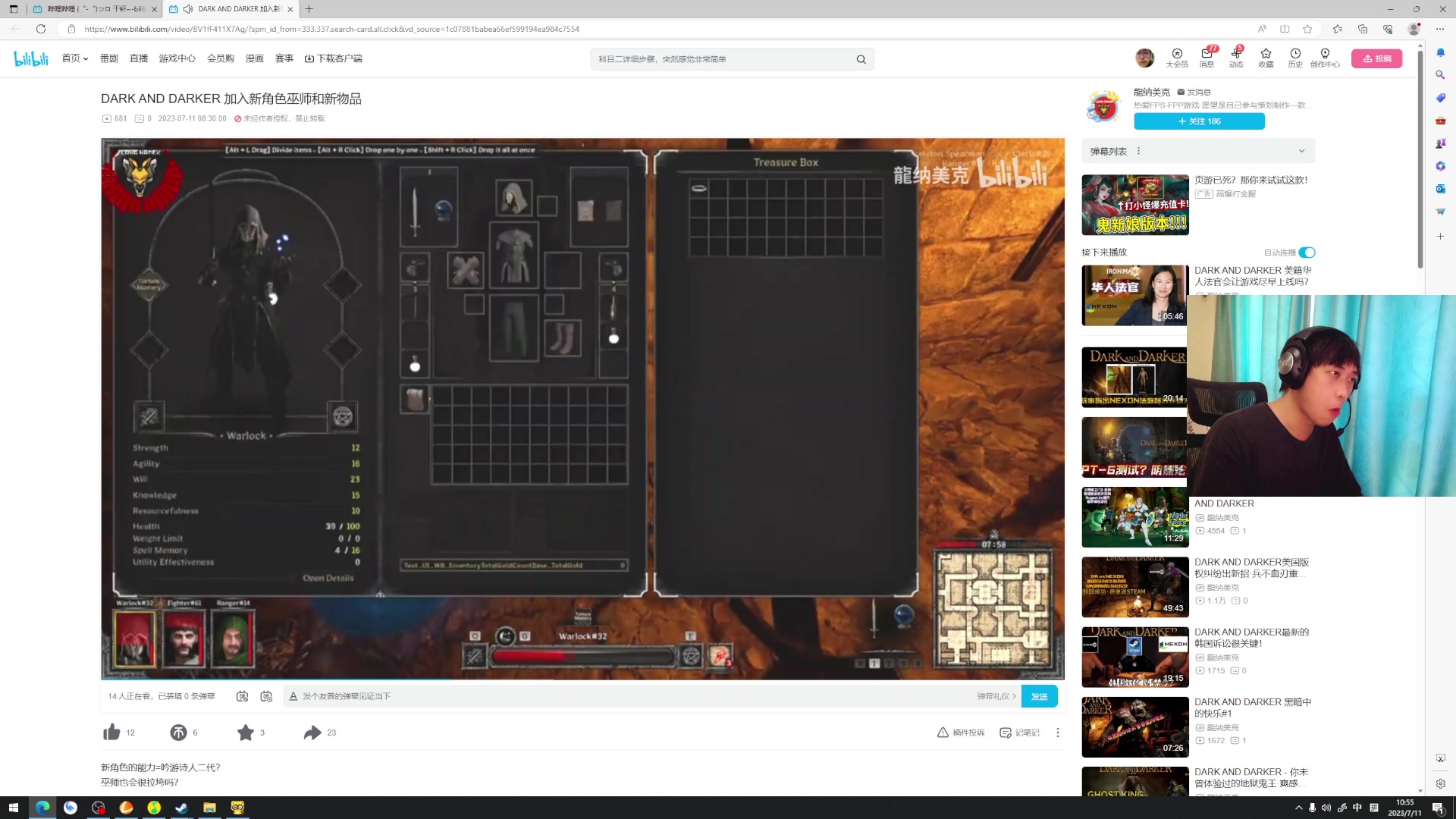
Task: Open a new browser tab
Action: click(x=309, y=9)
